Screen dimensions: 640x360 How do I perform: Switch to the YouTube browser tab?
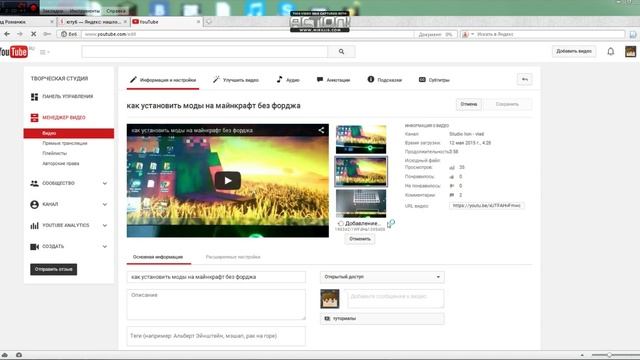[x=166, y=22]
